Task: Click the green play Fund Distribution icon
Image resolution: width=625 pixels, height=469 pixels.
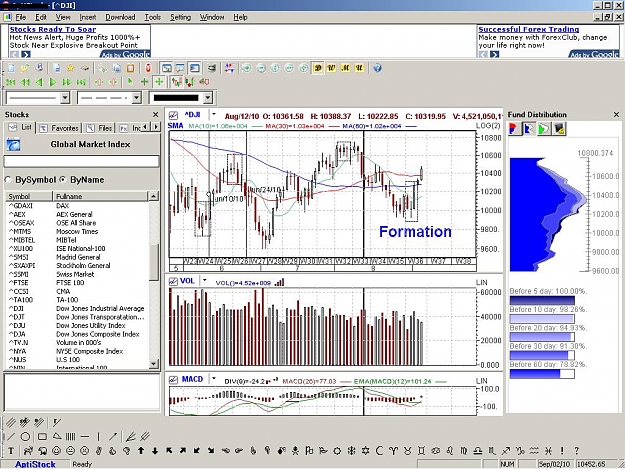Action: click(544, 129)
